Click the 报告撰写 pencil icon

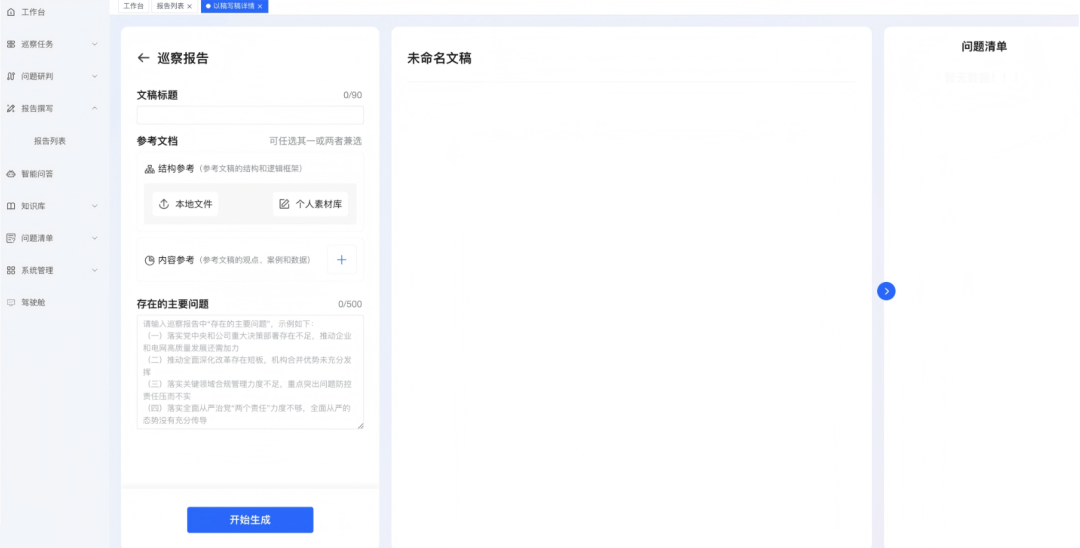[x=11, y=109]
